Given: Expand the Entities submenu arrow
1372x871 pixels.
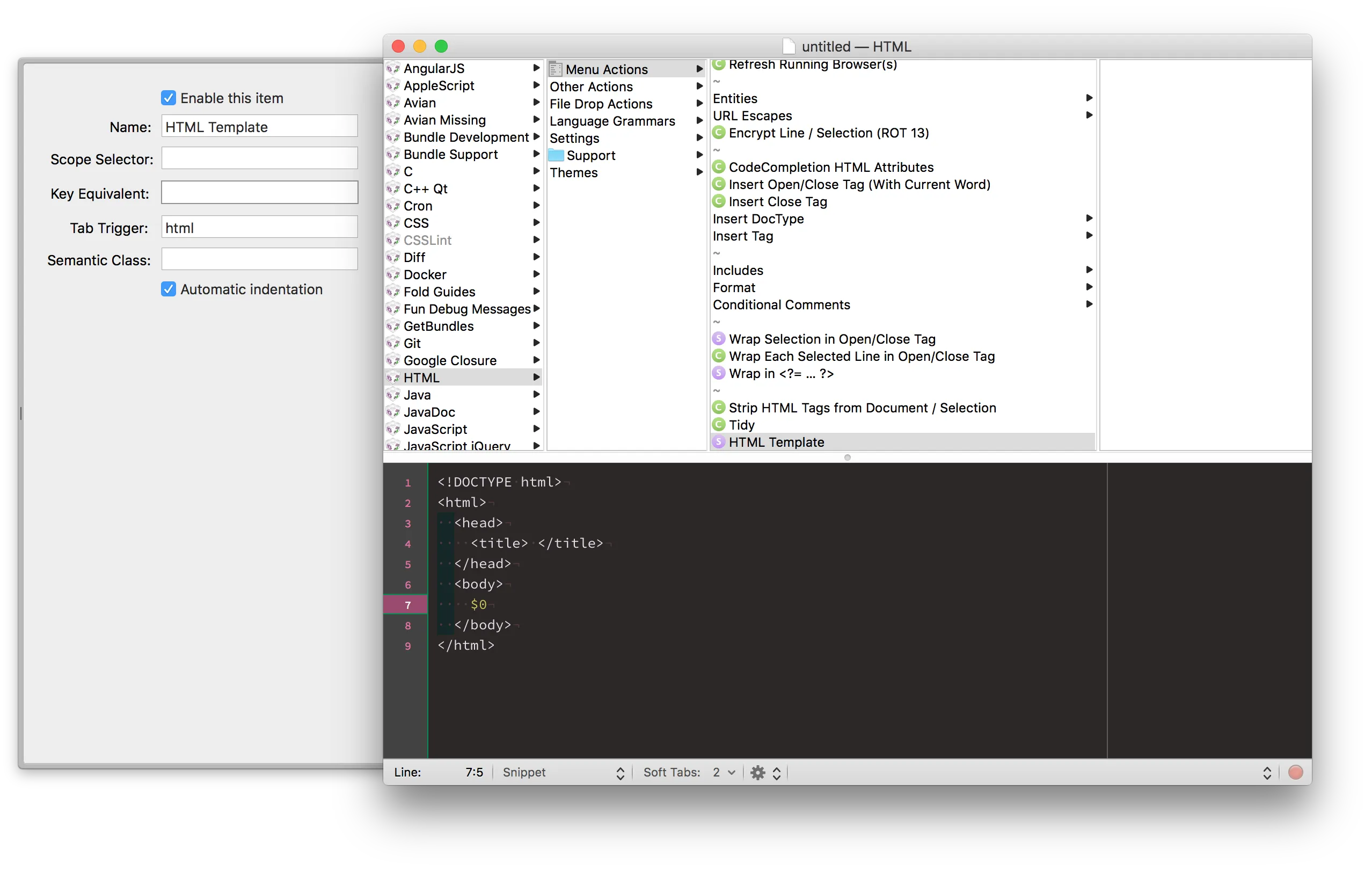Looking at the screenshot, I should [x=1089, y=98].
